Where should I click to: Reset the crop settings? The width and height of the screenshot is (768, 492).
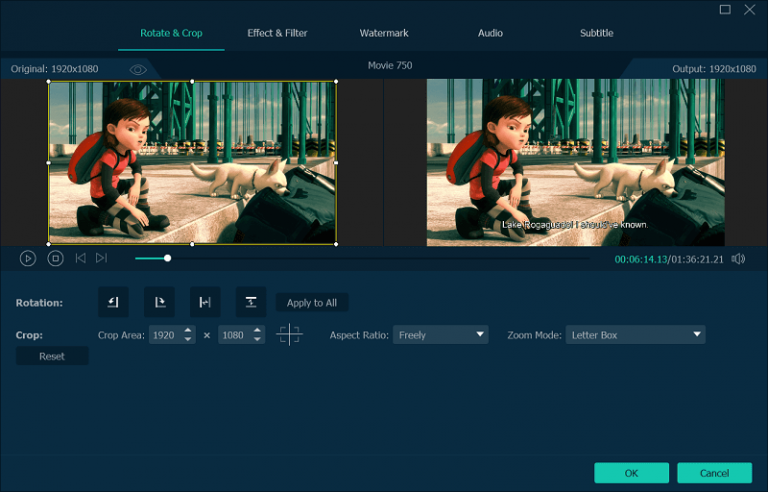(52, 356)
